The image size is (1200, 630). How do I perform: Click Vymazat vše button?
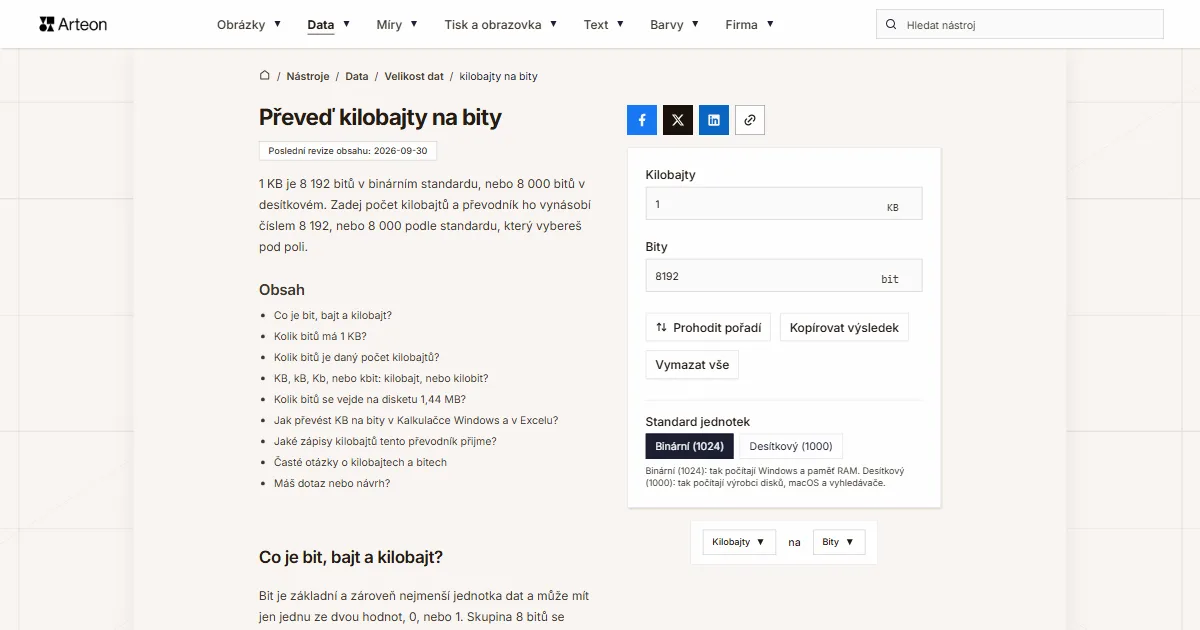(x=692, y=365)
